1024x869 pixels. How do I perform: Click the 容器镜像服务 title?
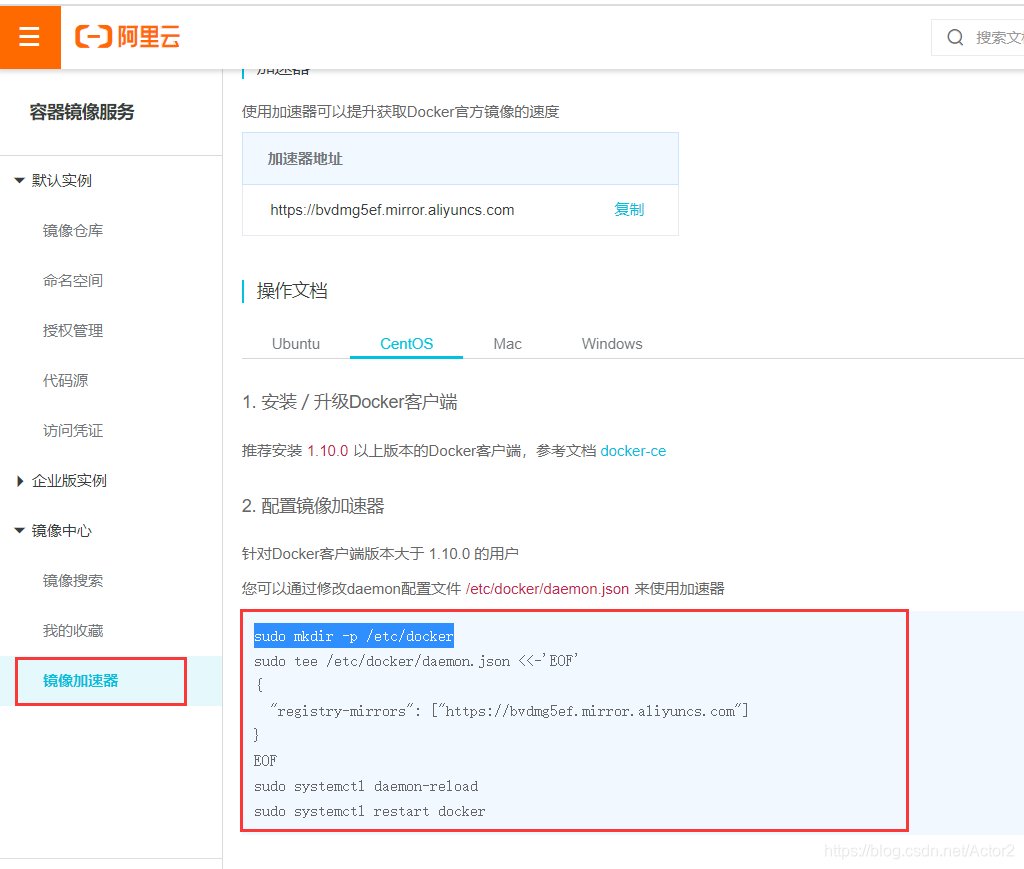[x=82, y=112]
